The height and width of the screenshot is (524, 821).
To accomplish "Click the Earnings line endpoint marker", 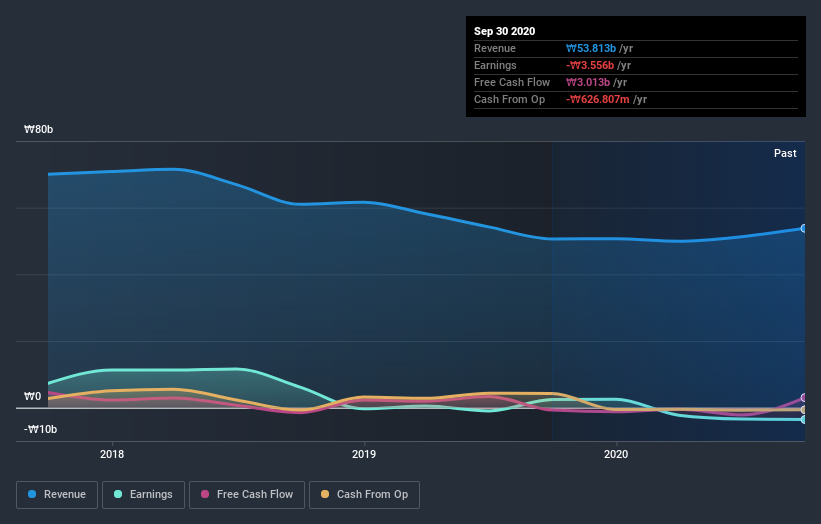I will tap(804, 419).
